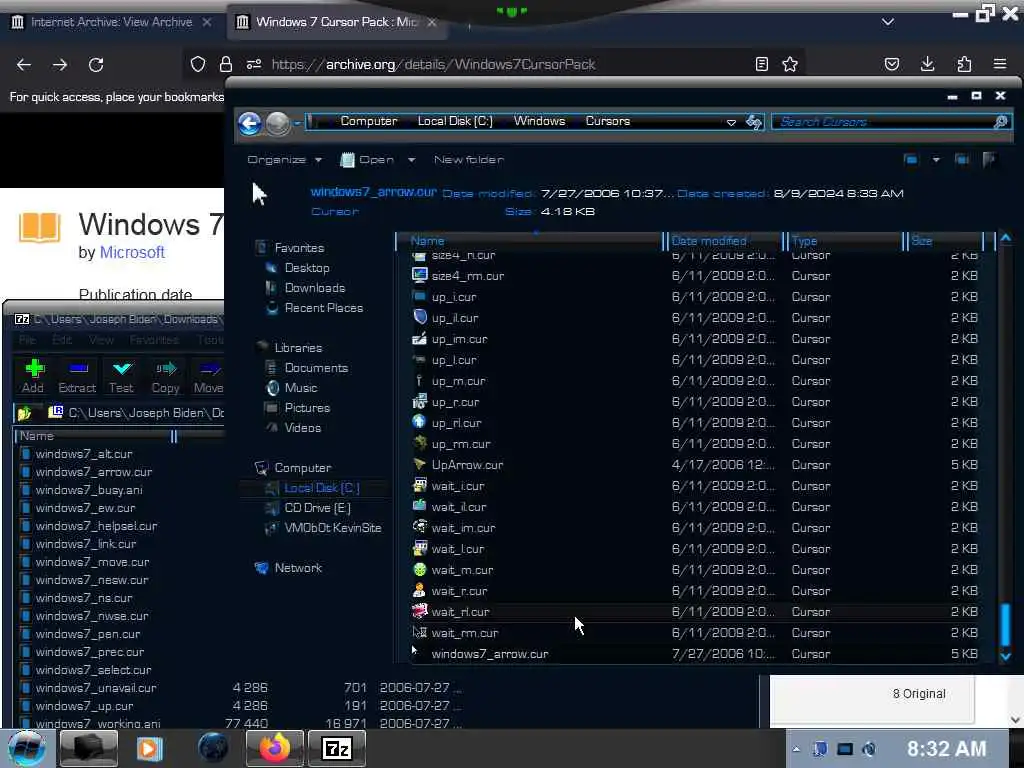
Task: Open Firefox from the taskbar
Action: 274,748
